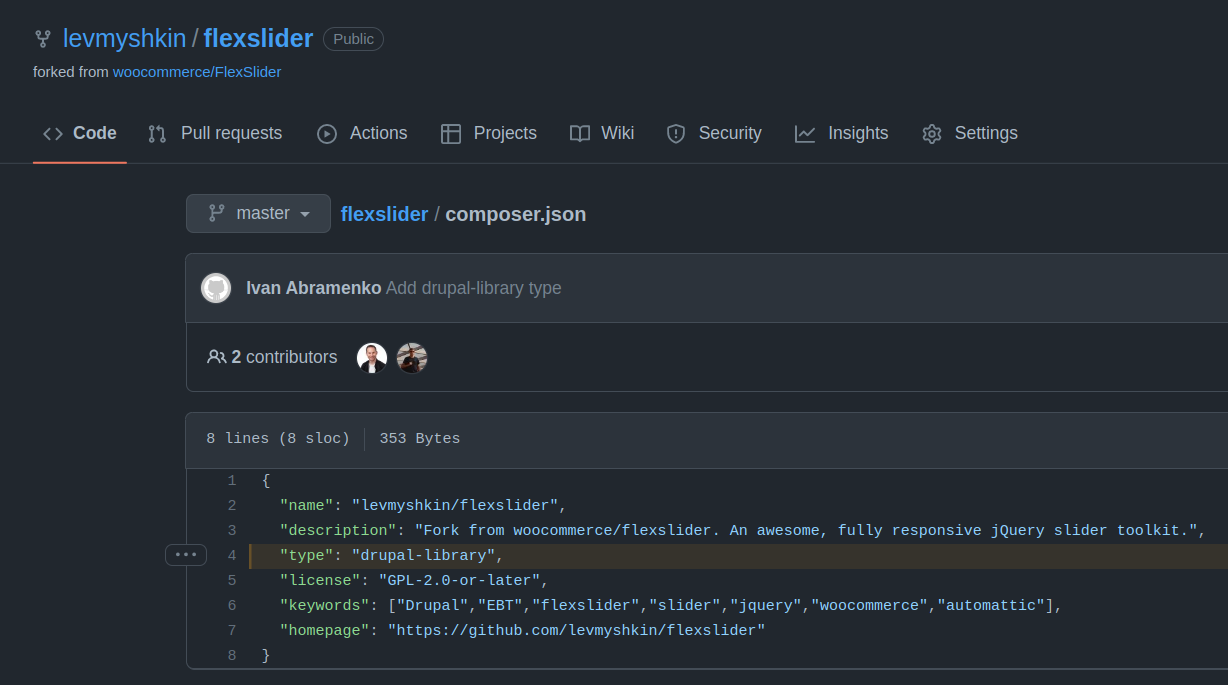Click the Public badge next to flexslider

coord(353,39)
